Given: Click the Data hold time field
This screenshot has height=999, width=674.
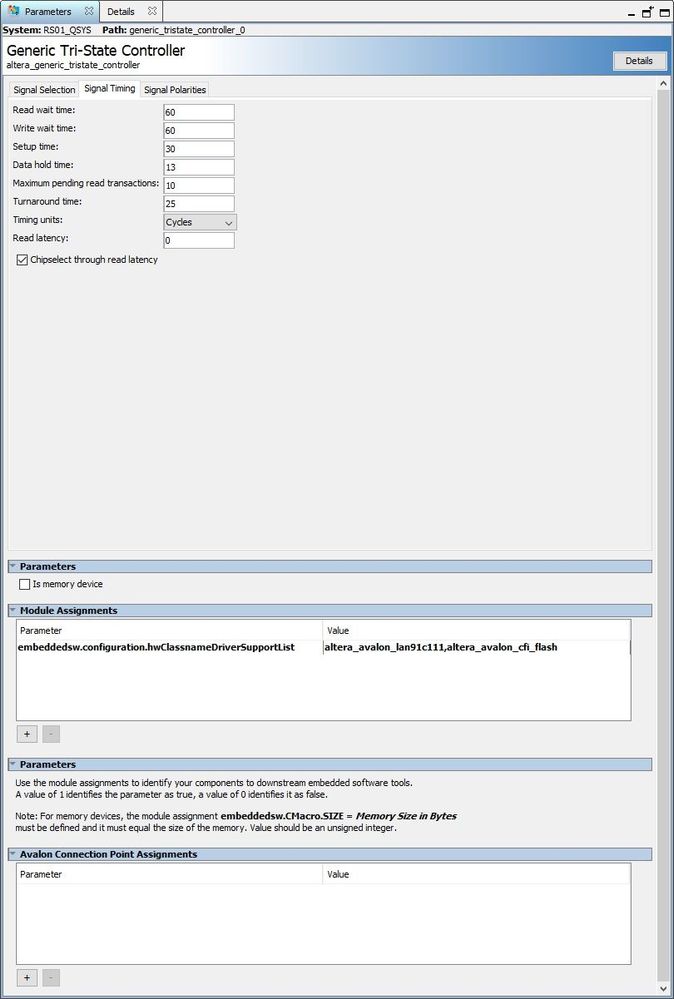Looking at the screenshot, I should pos(199,168).
